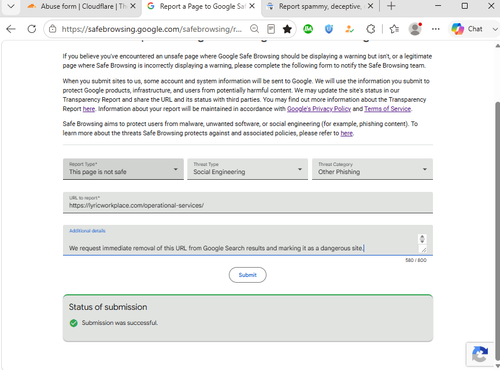Viewport: 500px width, 370px height.
Task: Open Google's Privacy Policy link
Action: 319,109
